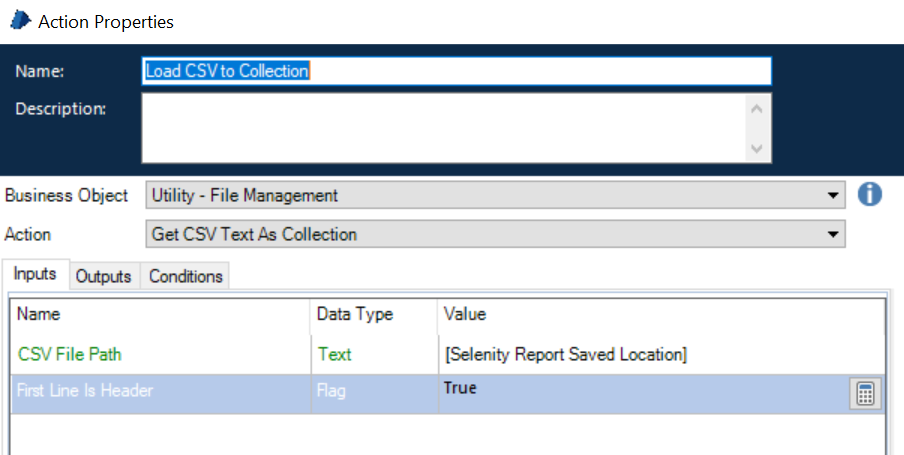
Task: Select the First Line Is Header row
Action: tap(447, 394)
